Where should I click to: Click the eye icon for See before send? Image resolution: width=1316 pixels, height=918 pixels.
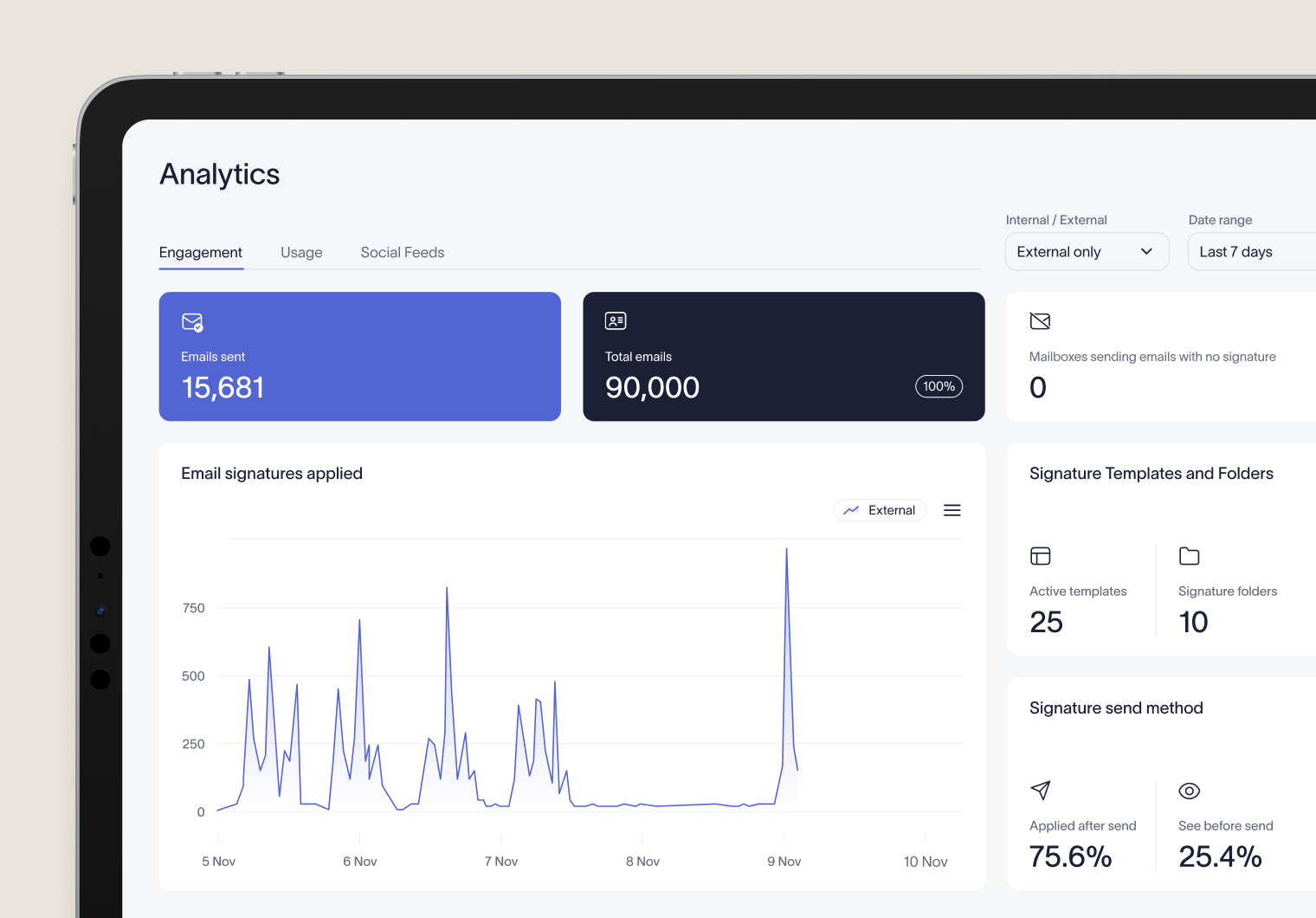coord(1190,791)
